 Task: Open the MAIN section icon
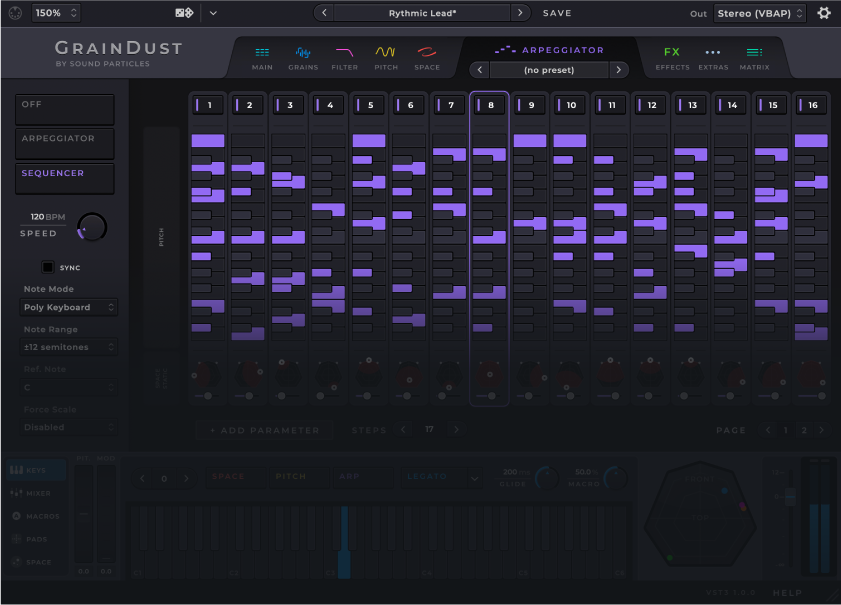[x=261, y=57]
